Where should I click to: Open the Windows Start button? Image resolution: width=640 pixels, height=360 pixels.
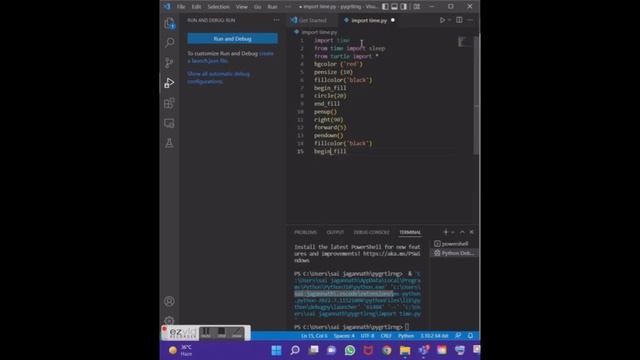coord(276,350)
